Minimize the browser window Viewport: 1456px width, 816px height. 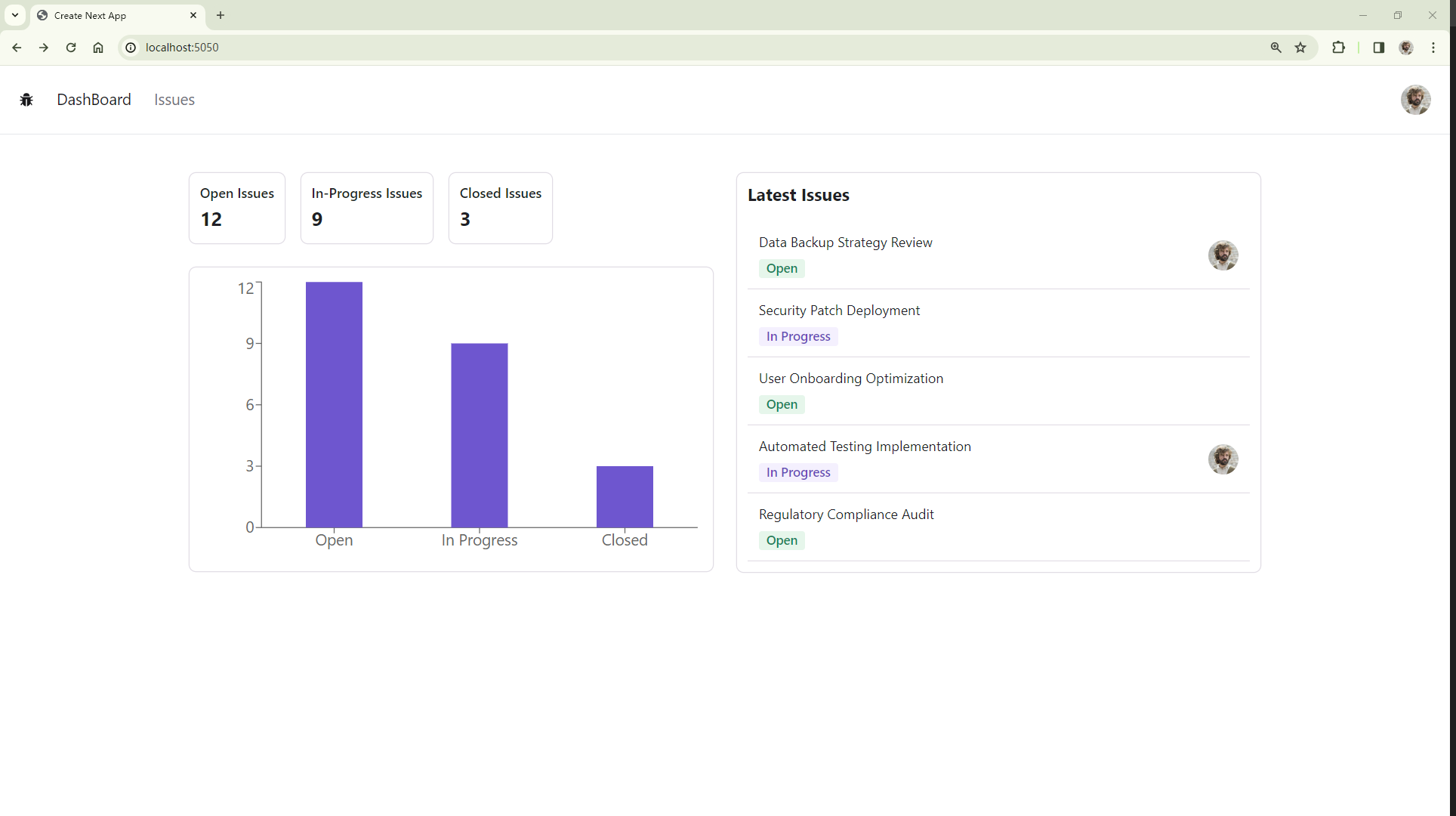coord(1363,15)
